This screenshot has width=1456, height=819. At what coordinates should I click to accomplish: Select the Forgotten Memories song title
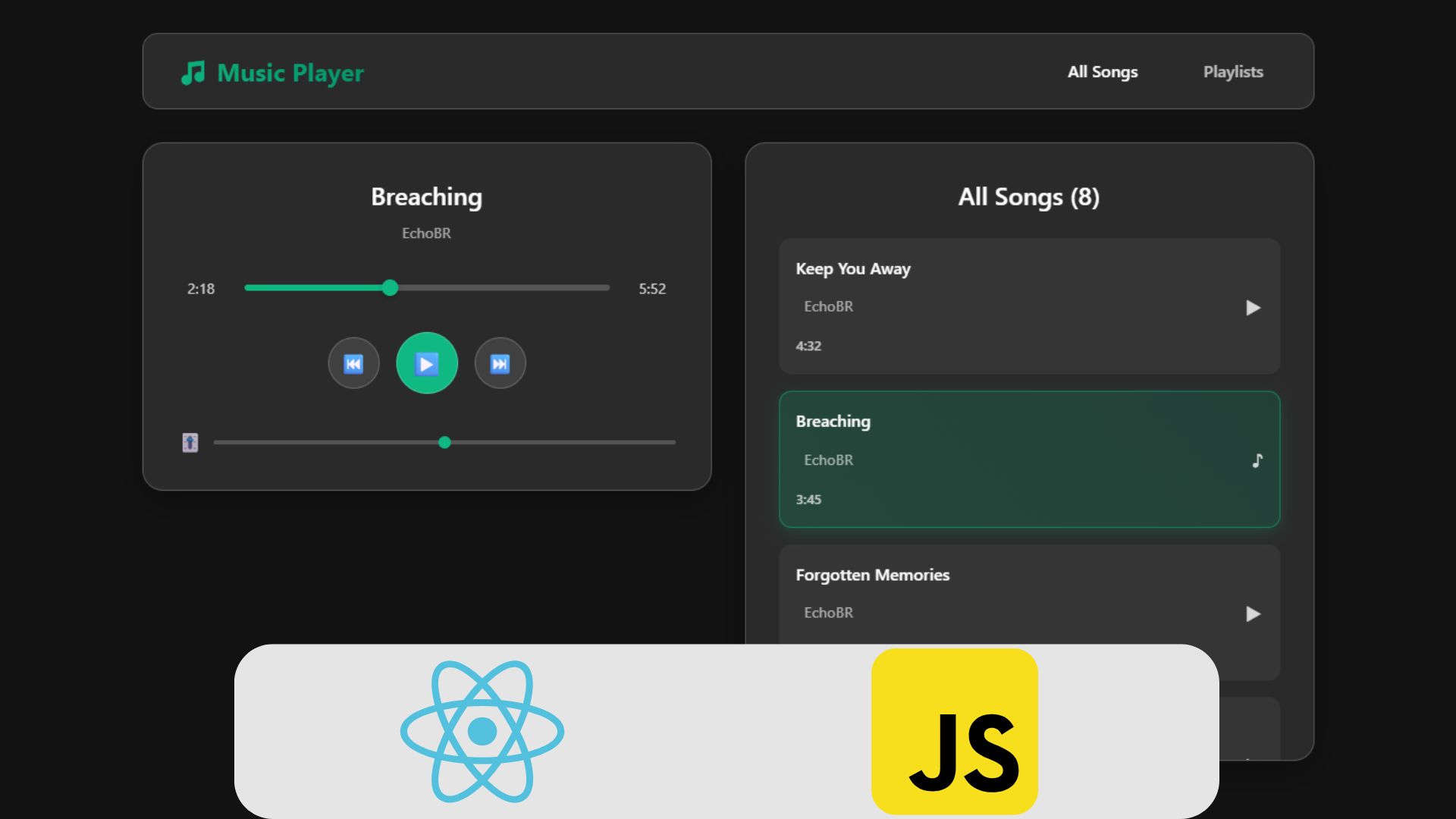coord(872,575)
